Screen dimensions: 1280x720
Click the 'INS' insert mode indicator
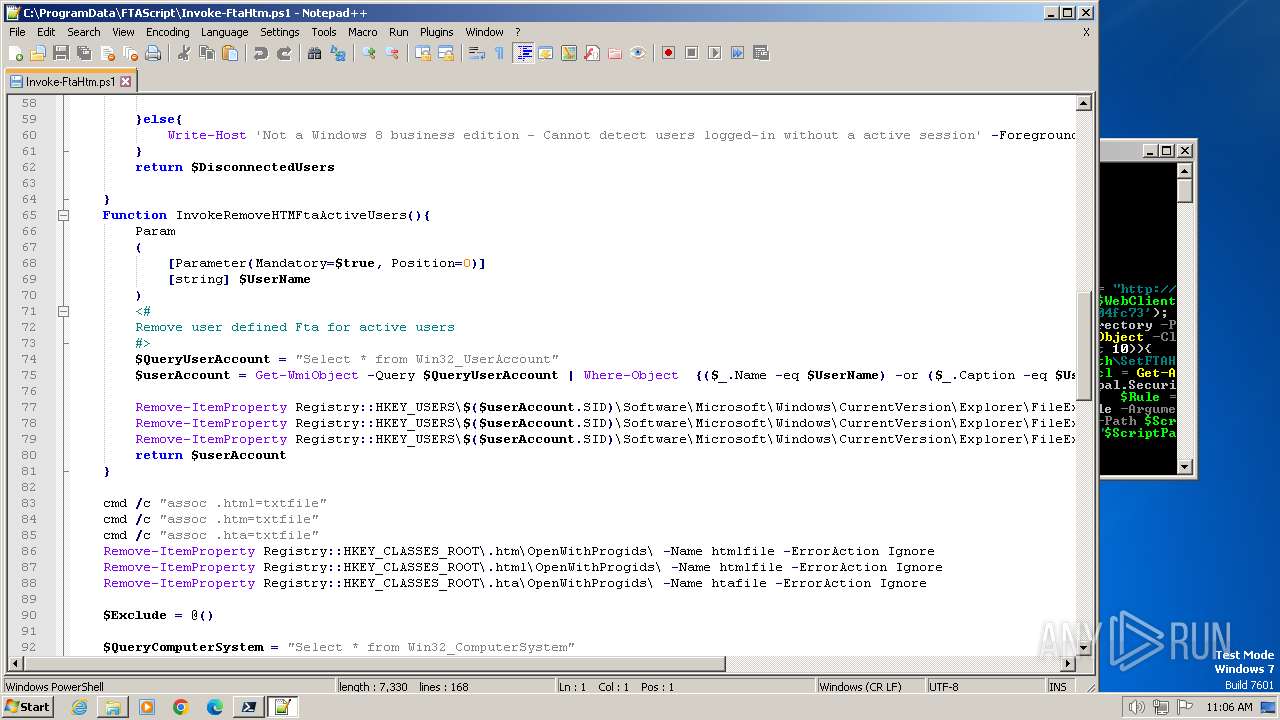pos(1058,687)
